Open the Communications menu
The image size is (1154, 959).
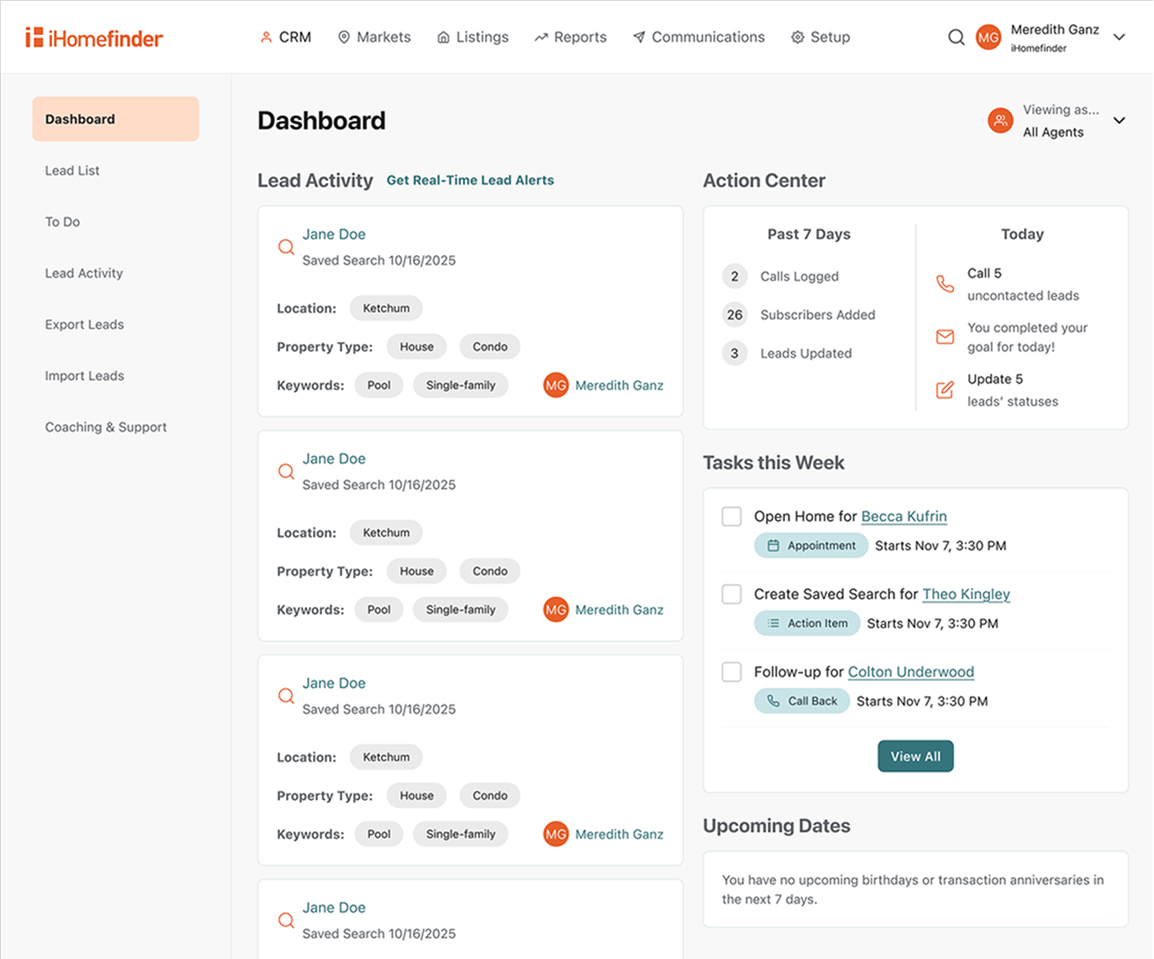698,37
